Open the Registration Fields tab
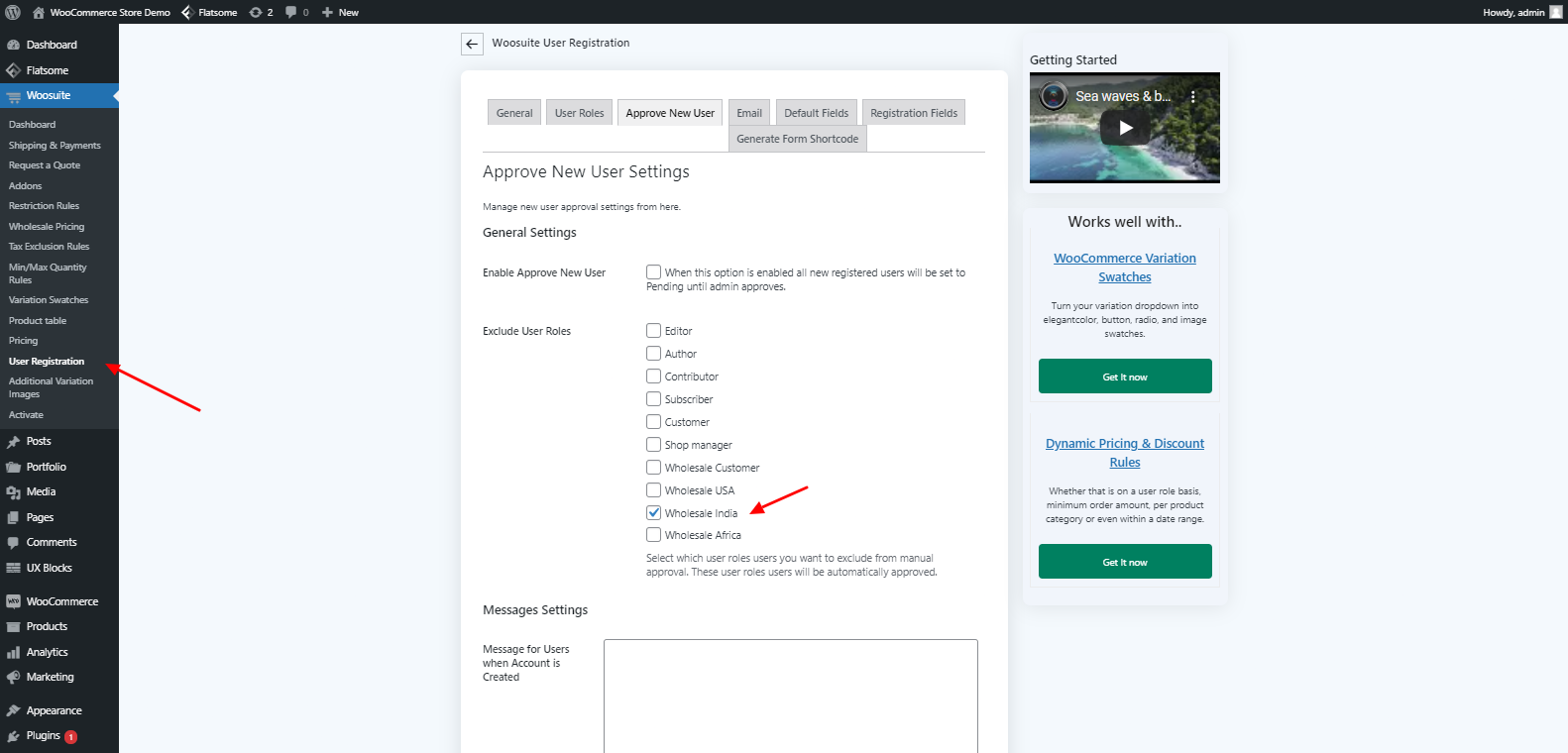This screenshot has width=1568, height=753. tap(914, 113)
